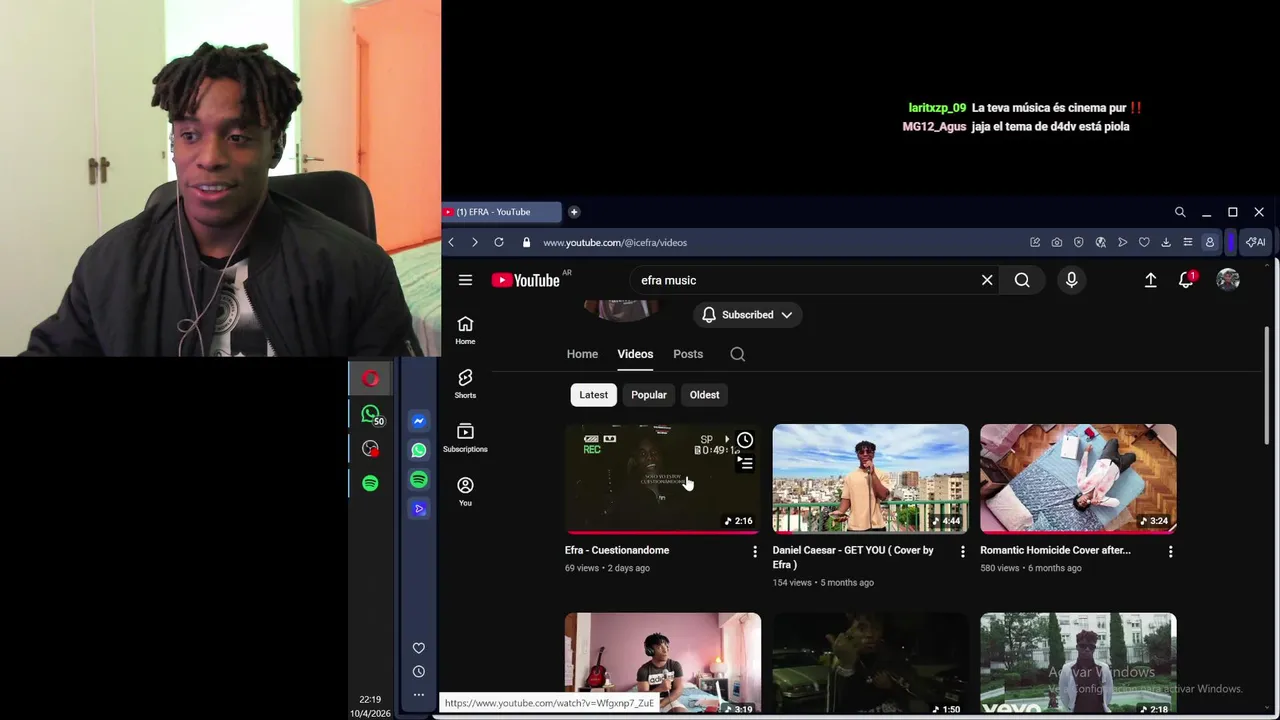Add Cuestionandome video to queue
Image resolution: width=1280 pixels, height=720 pixels.
(x=745, y=463)
